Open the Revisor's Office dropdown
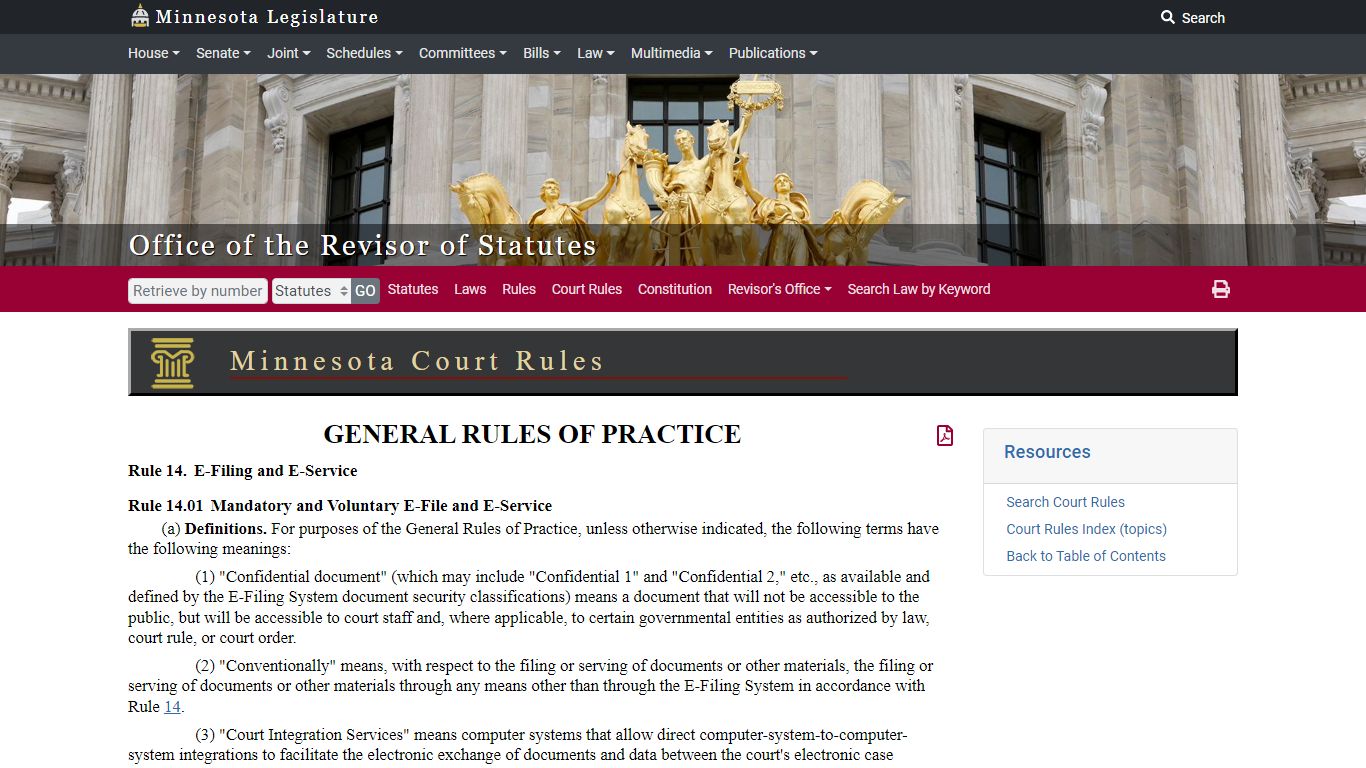The height and width of the screenshot is (768, 1366). tap(780, 289)
